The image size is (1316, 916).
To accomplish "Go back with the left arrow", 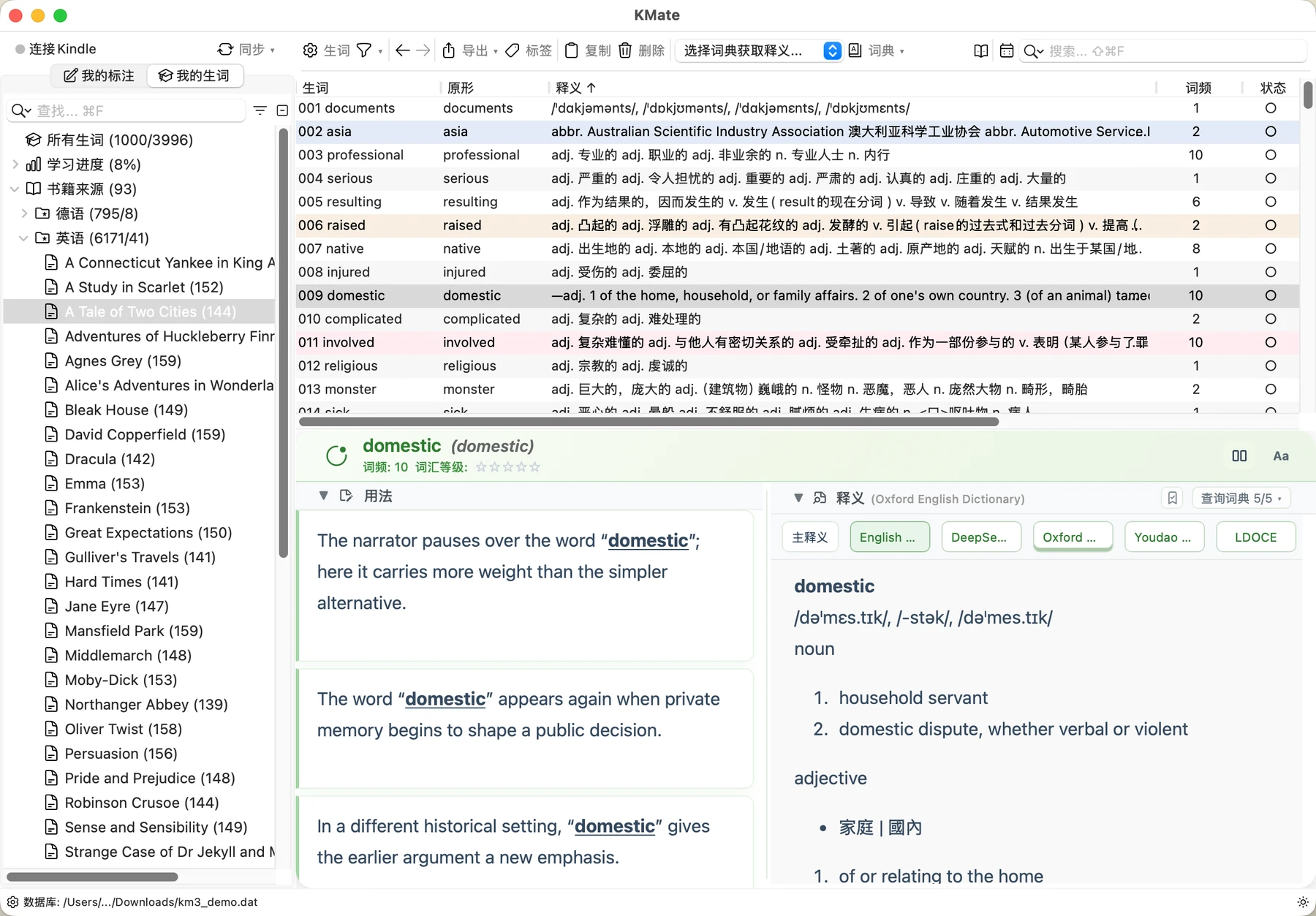I will [x=402, y=50].
